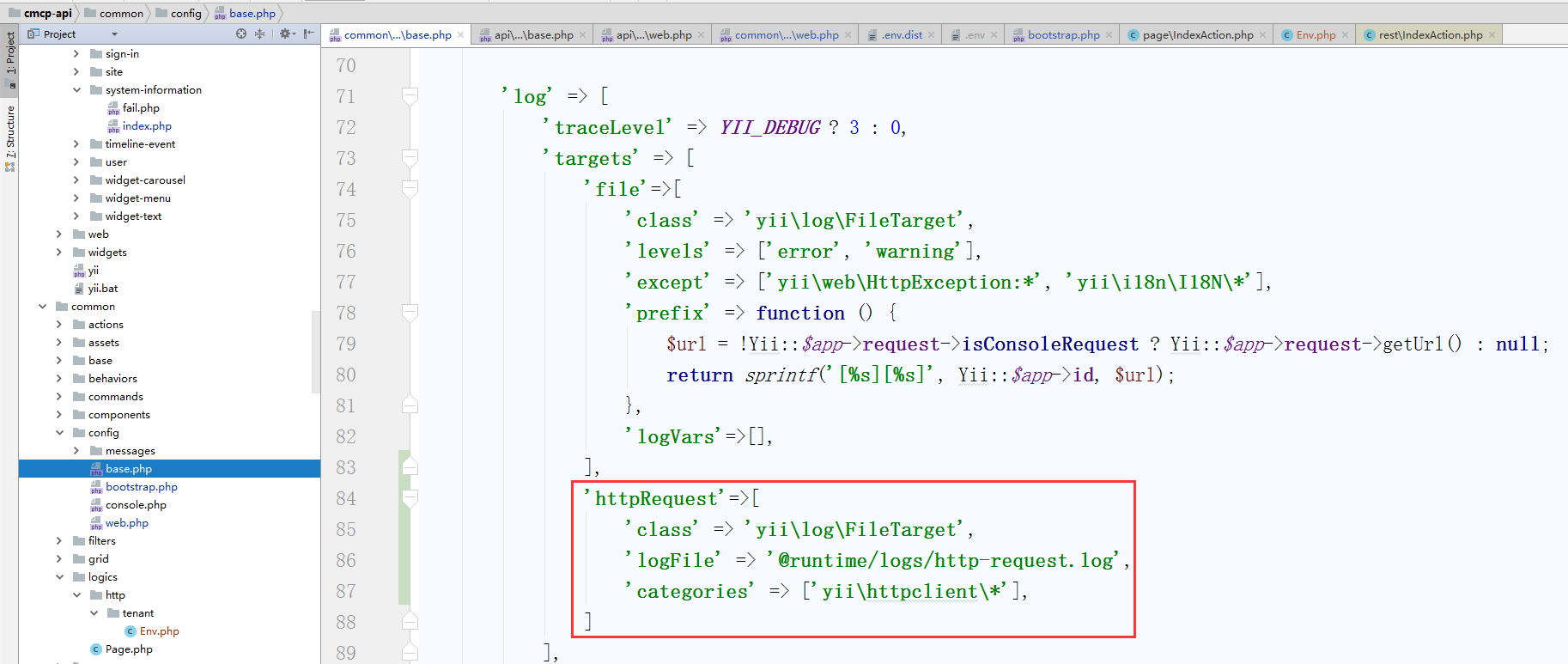The image size is (1568, 664).
Task: Close the .env.dist editor tab
Action: 932,35
